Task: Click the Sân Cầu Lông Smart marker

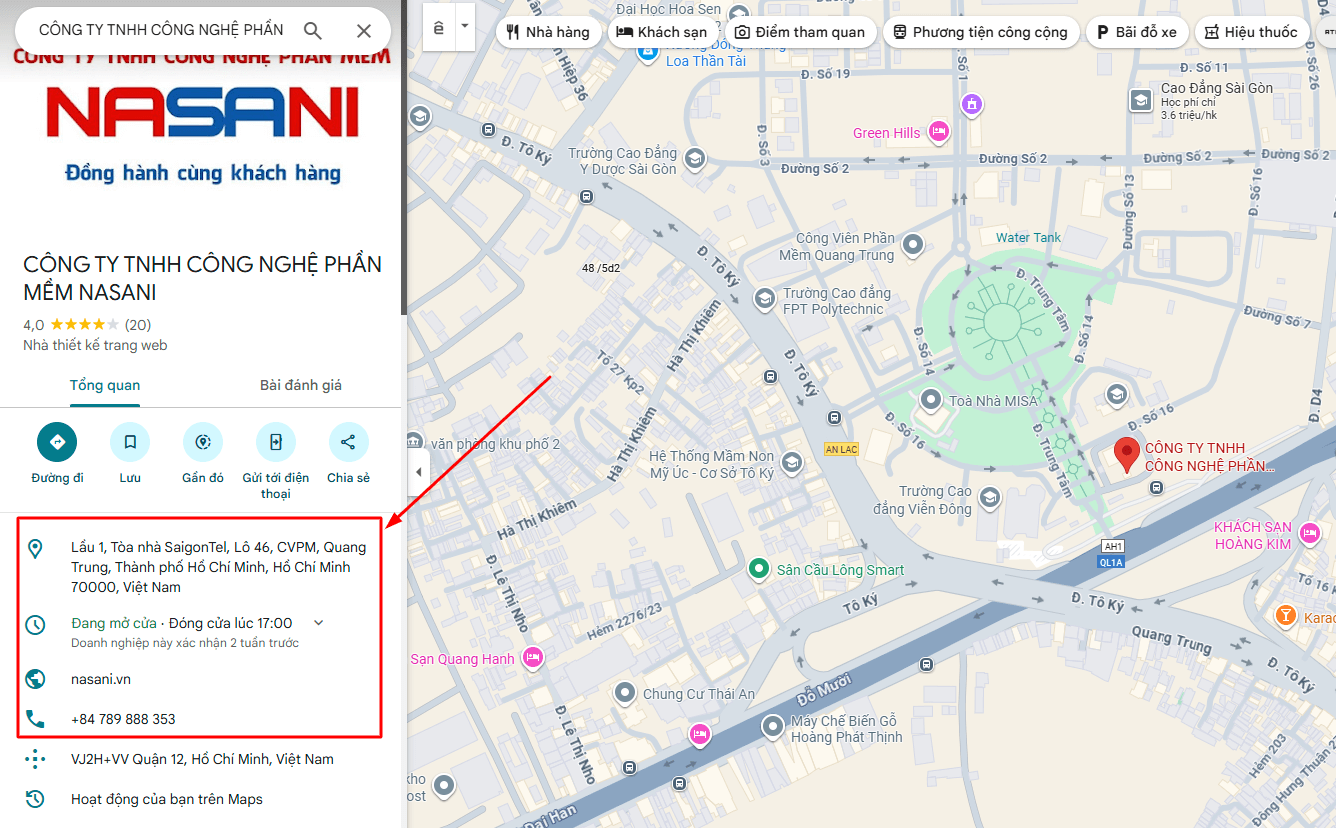Action: pos(761,570)
